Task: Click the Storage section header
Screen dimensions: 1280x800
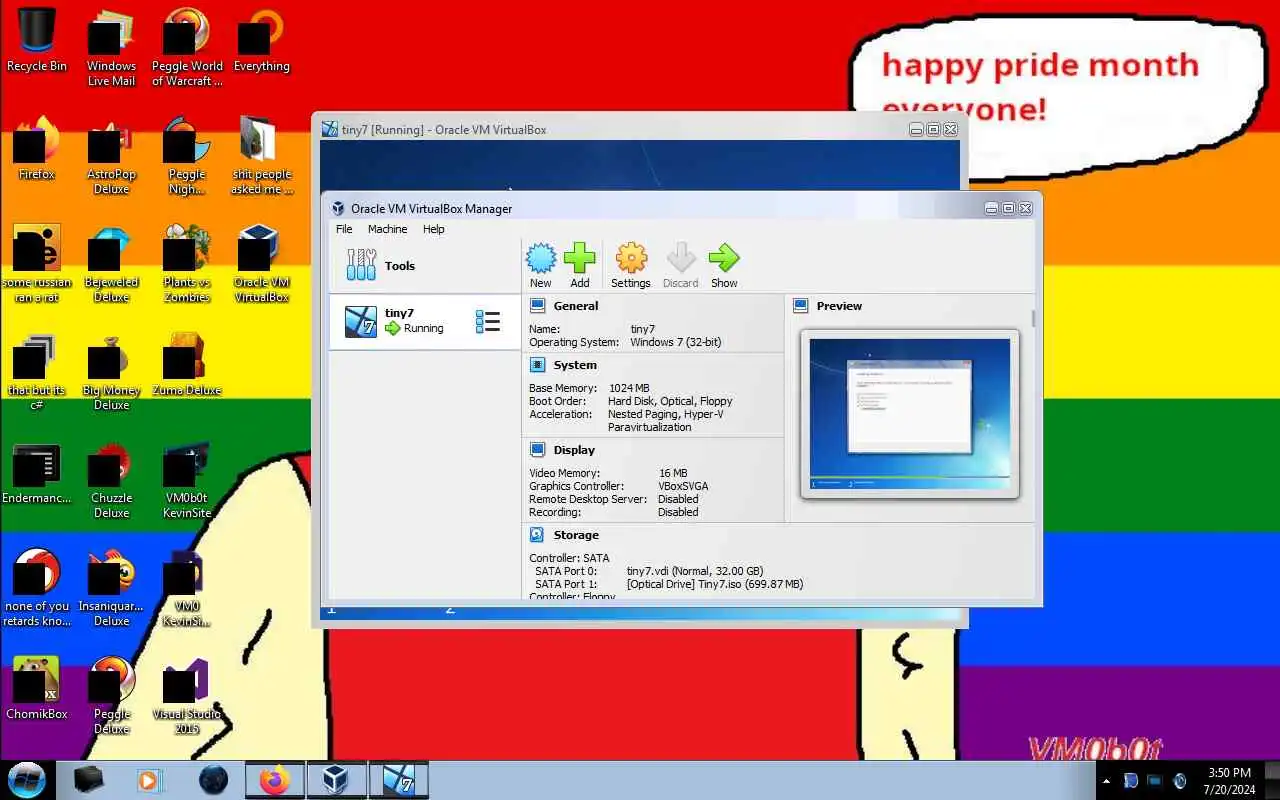Action: (576, 535)
